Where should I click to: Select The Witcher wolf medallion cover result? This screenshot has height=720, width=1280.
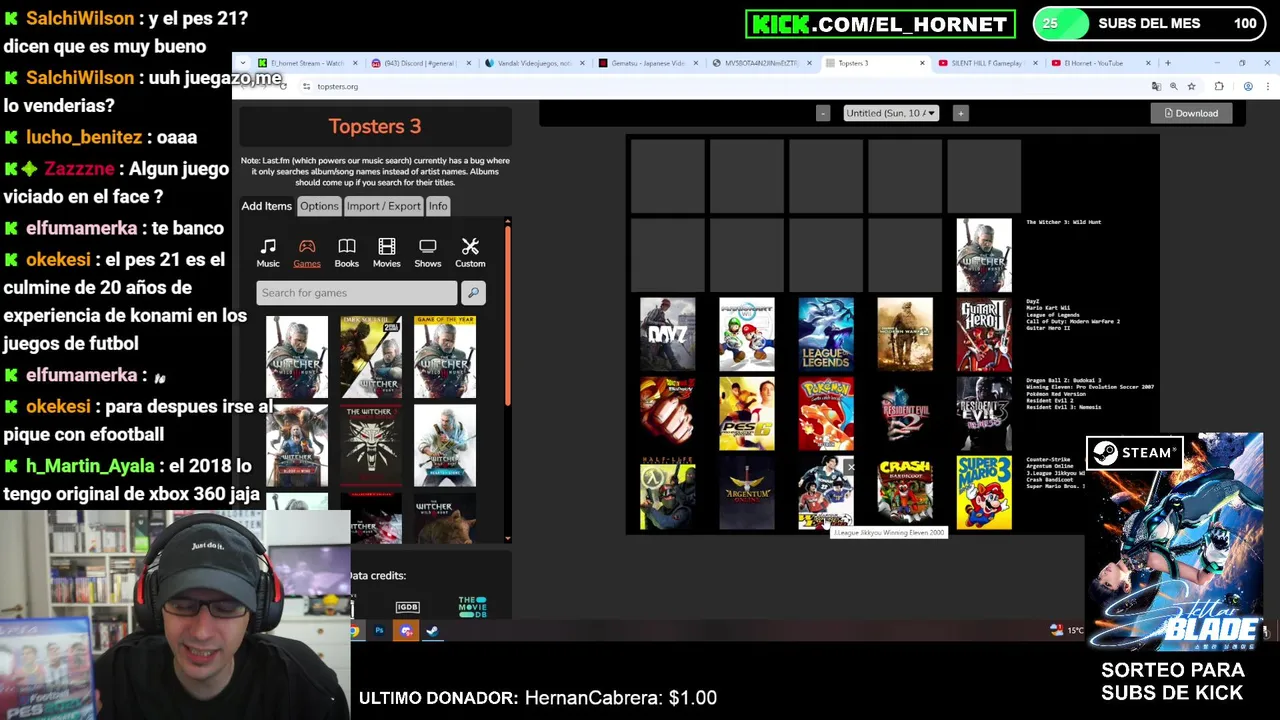tap(371, 445)
